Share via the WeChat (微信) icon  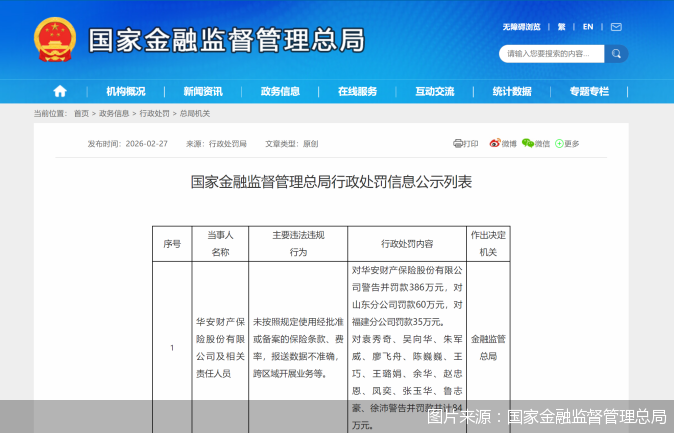coord(536,144)
